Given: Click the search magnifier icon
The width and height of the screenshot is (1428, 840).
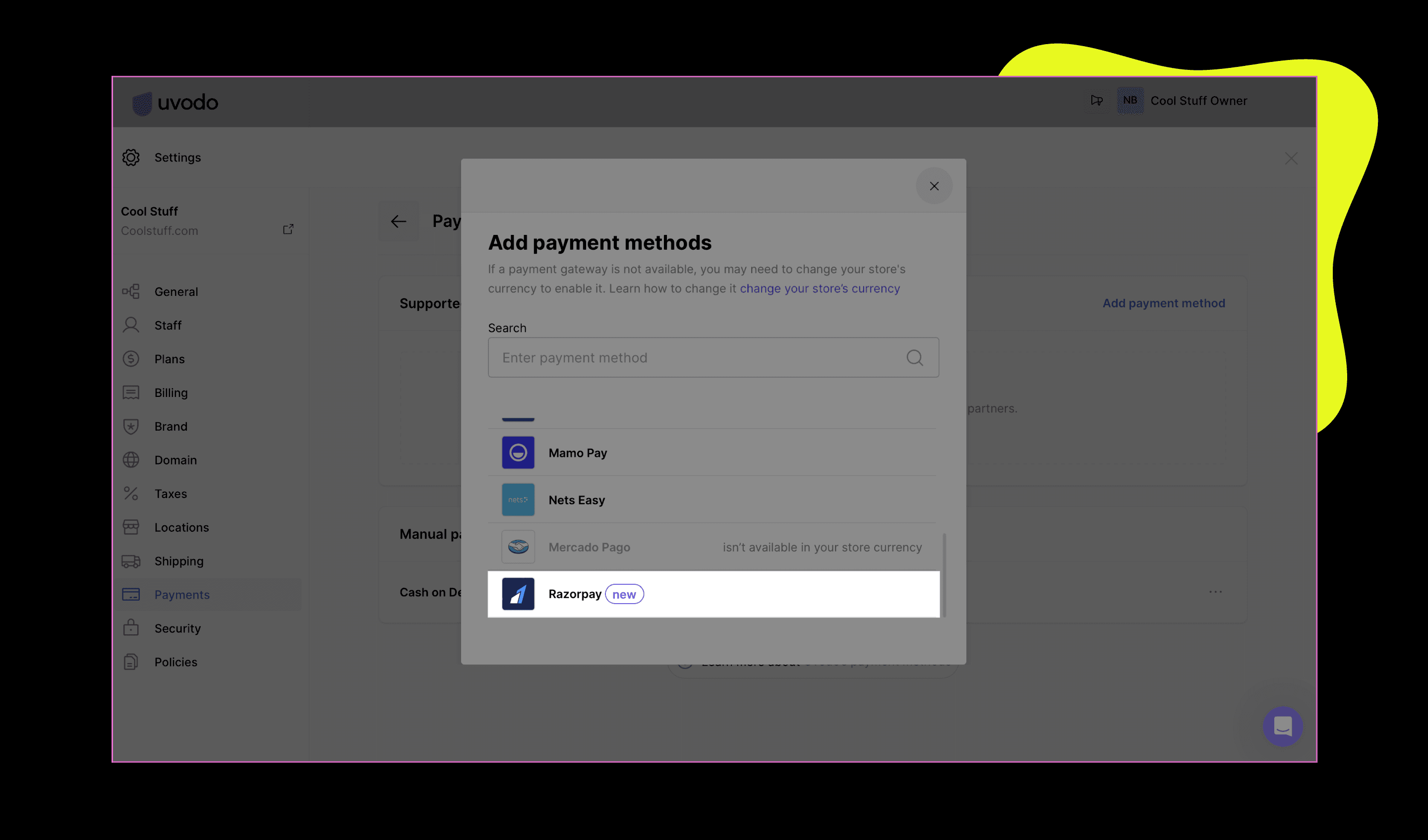Looking at the screenshot, I should coord(915,357).
